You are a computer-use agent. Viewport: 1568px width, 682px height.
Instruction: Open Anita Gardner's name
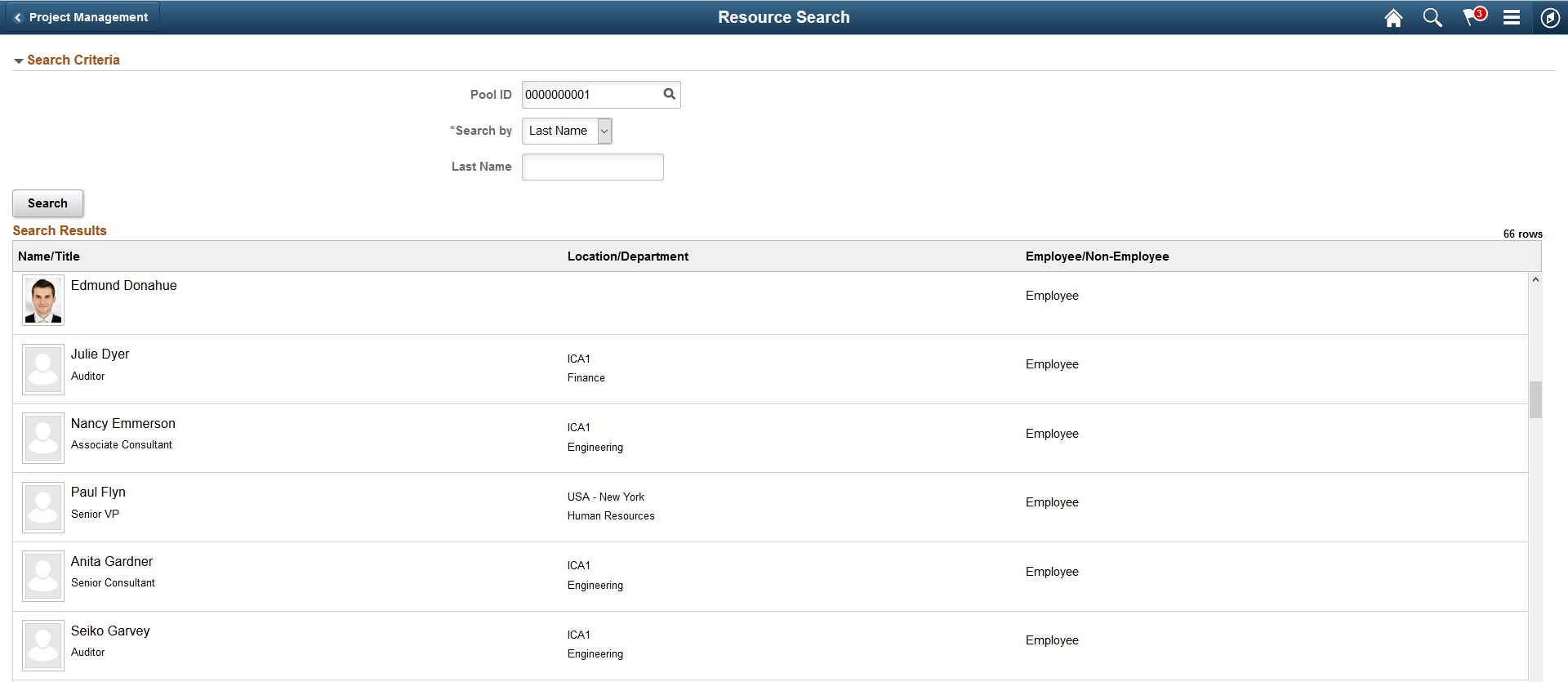[x=112, y=561]
